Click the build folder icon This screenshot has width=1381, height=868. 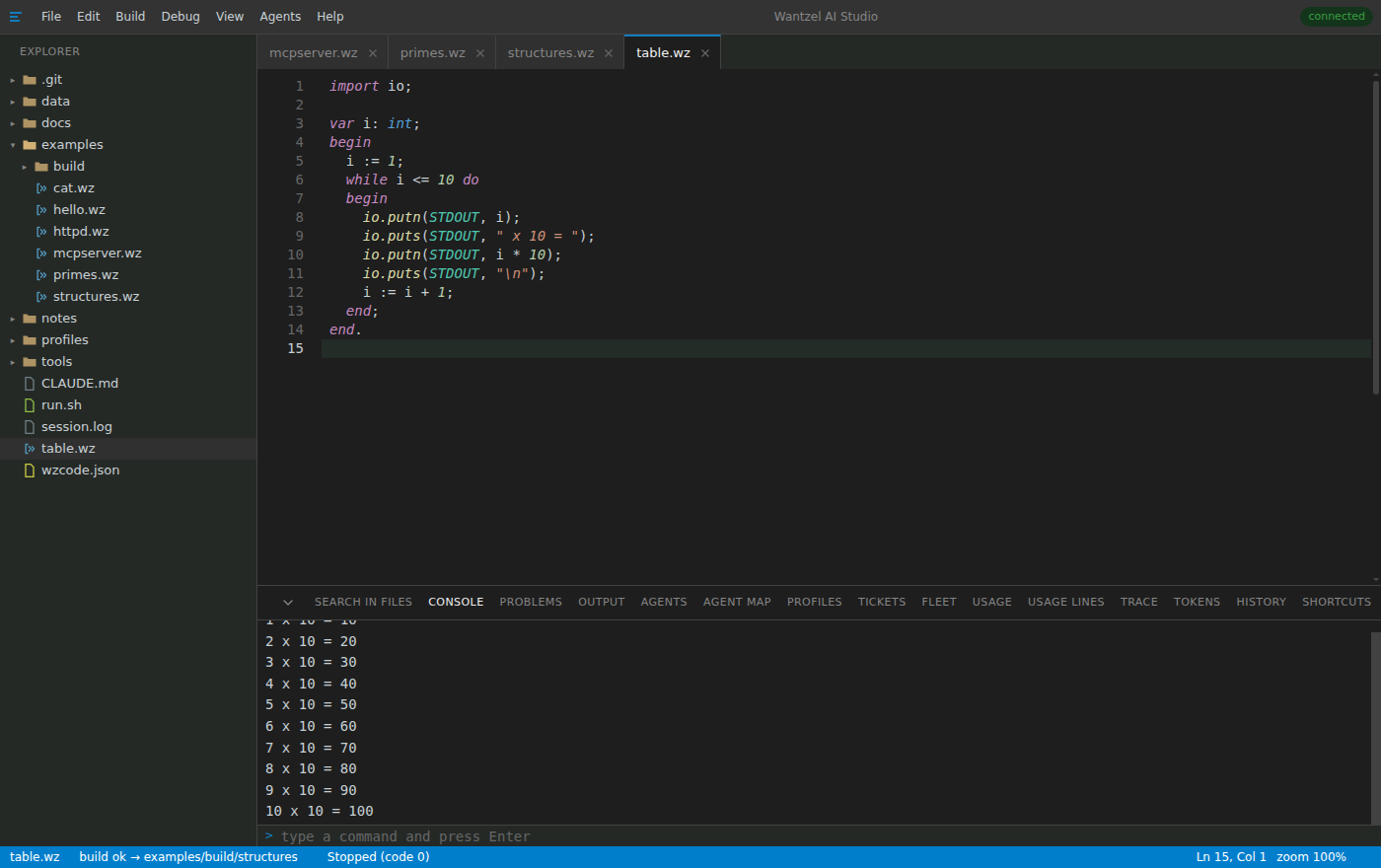coord(41,167)
